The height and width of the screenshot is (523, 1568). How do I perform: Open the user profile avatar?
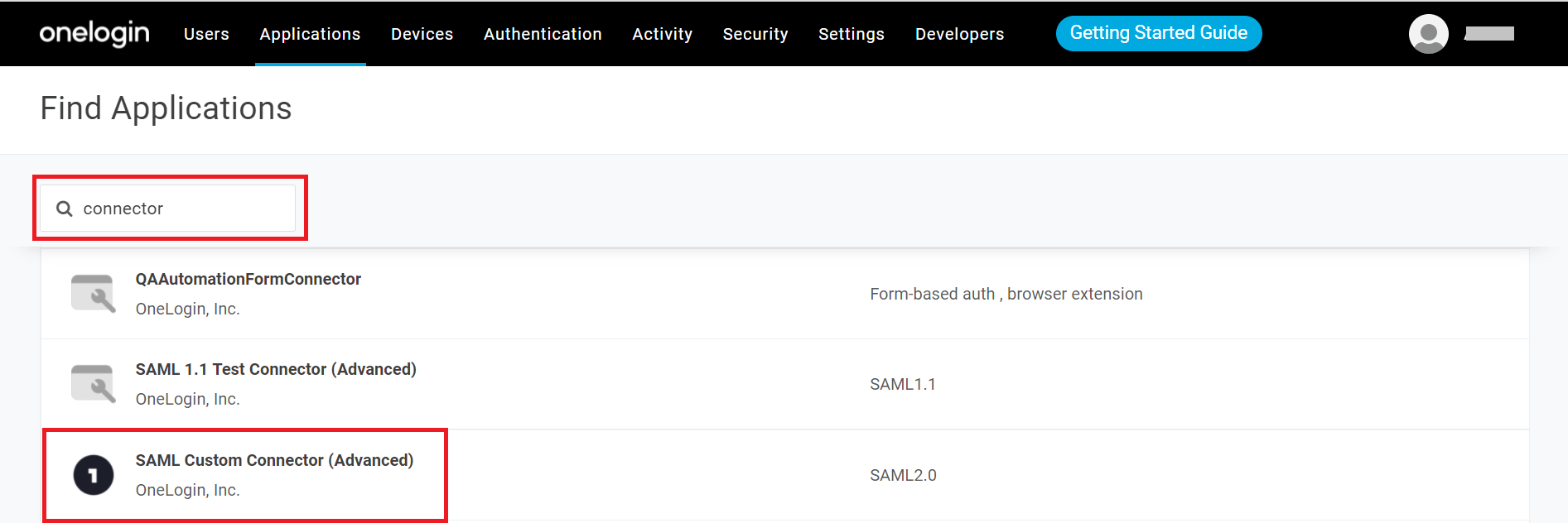coord(1429,34)
